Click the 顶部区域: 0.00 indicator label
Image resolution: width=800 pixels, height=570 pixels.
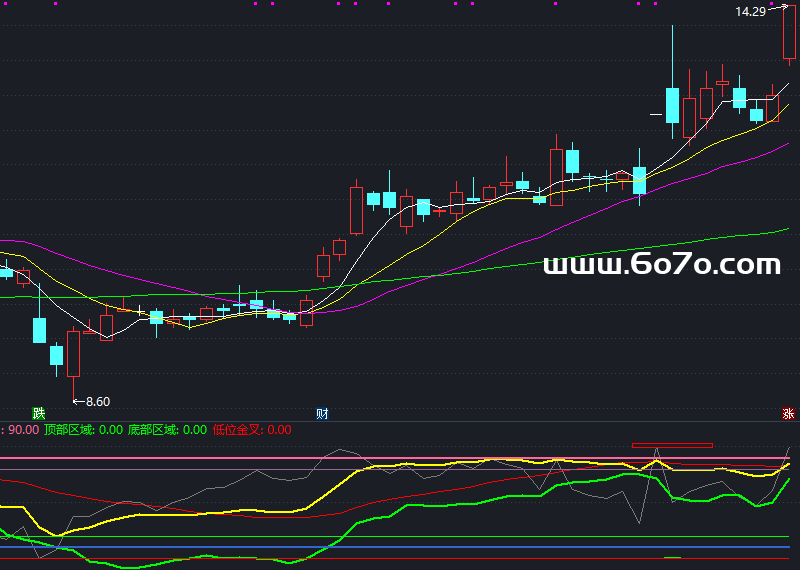84,430
